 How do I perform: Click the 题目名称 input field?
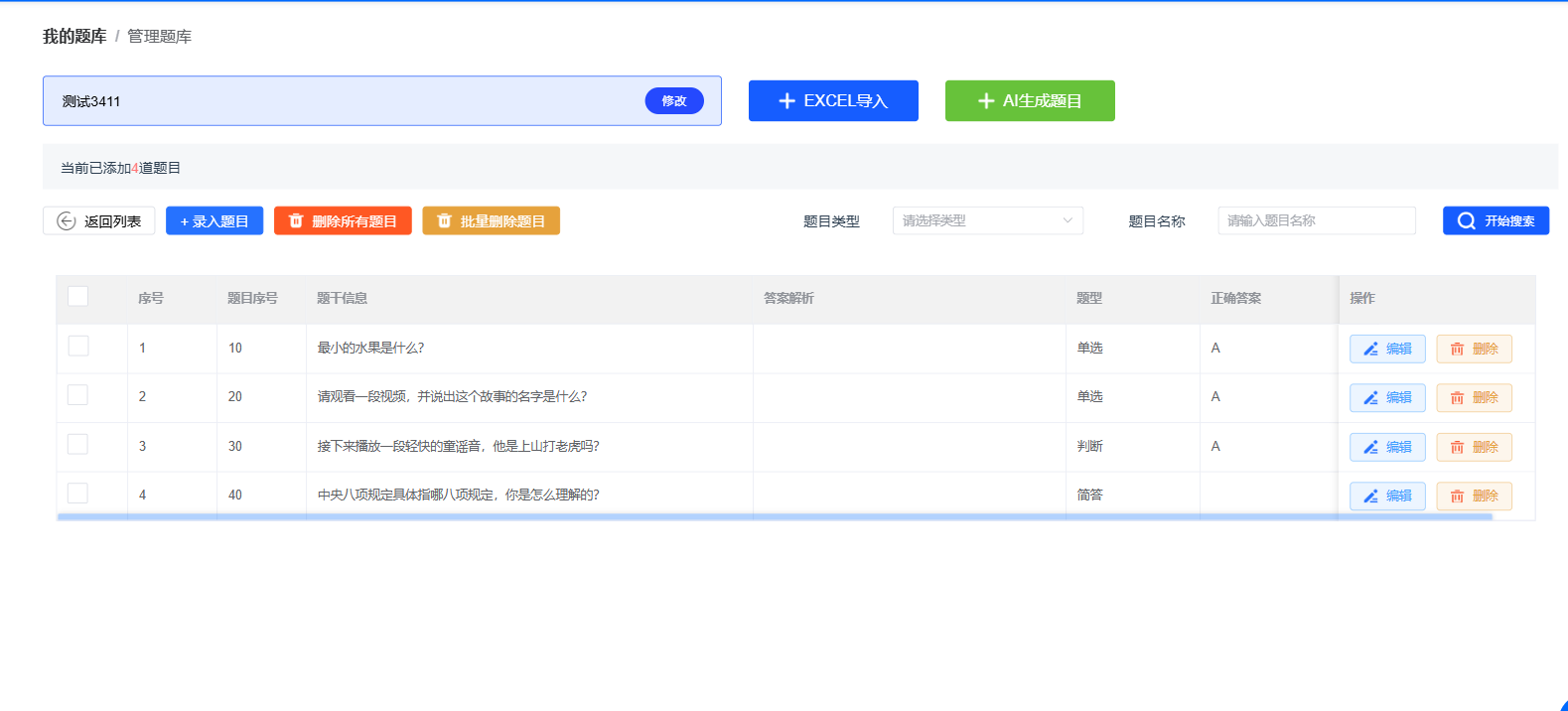[1317, 220]
